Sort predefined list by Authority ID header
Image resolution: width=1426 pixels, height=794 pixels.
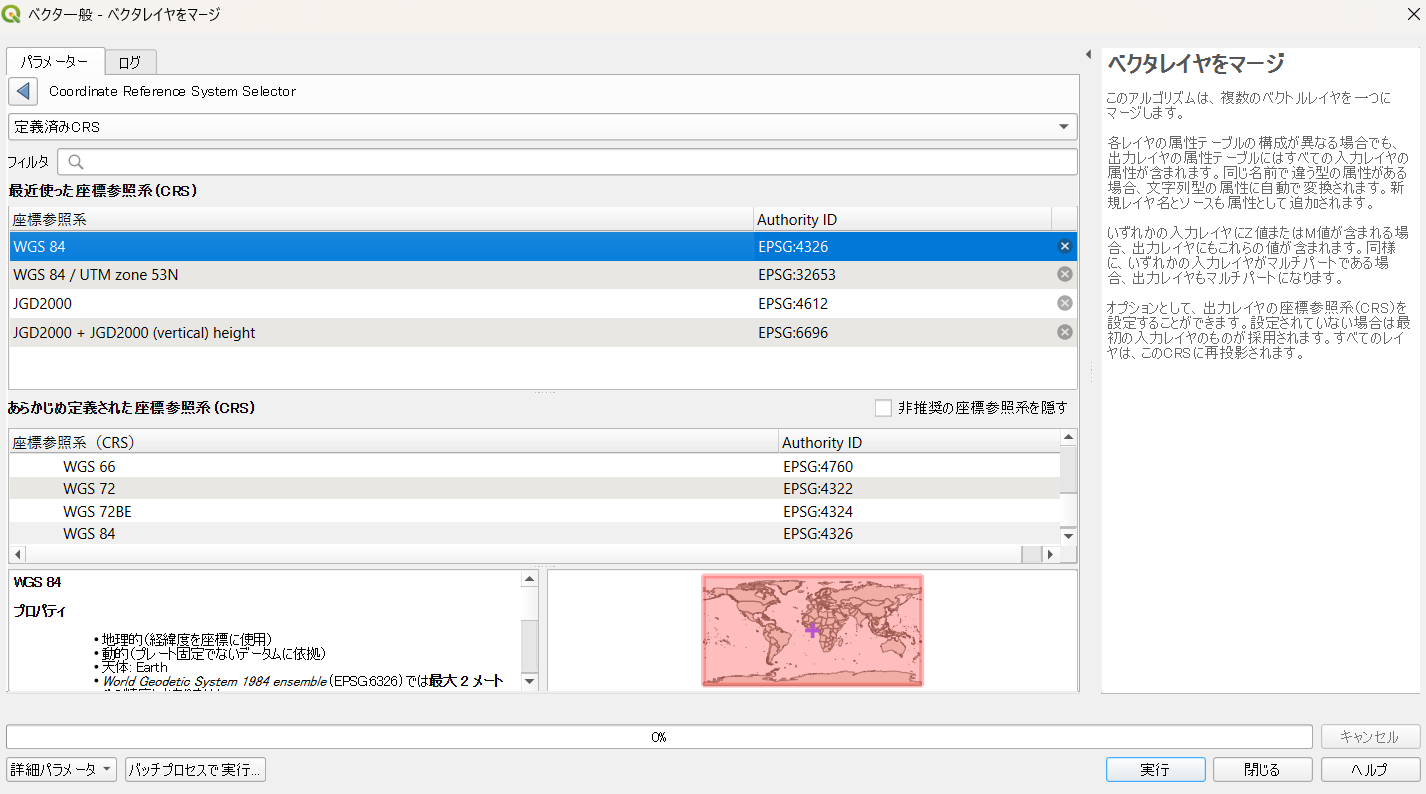918,442
